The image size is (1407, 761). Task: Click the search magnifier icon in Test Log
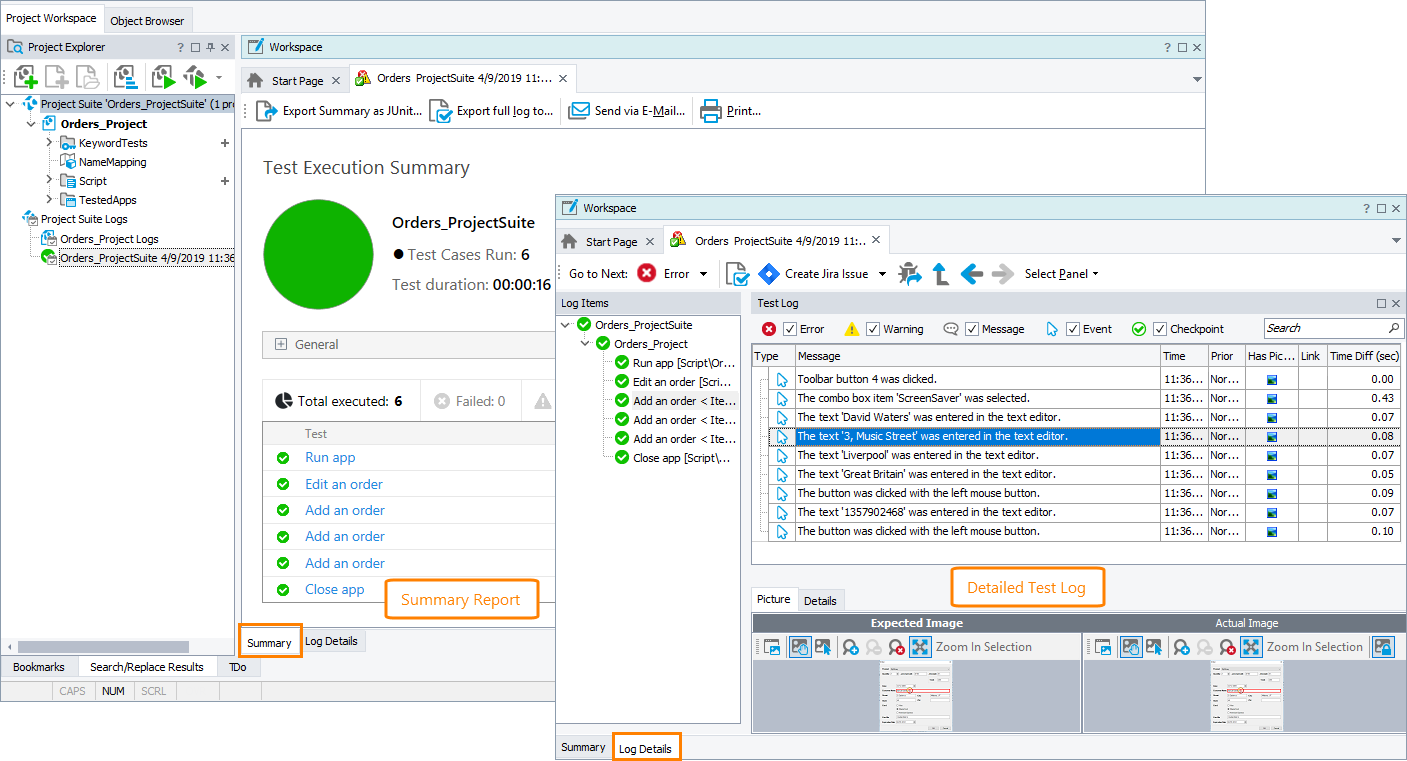click(1394, 328)
